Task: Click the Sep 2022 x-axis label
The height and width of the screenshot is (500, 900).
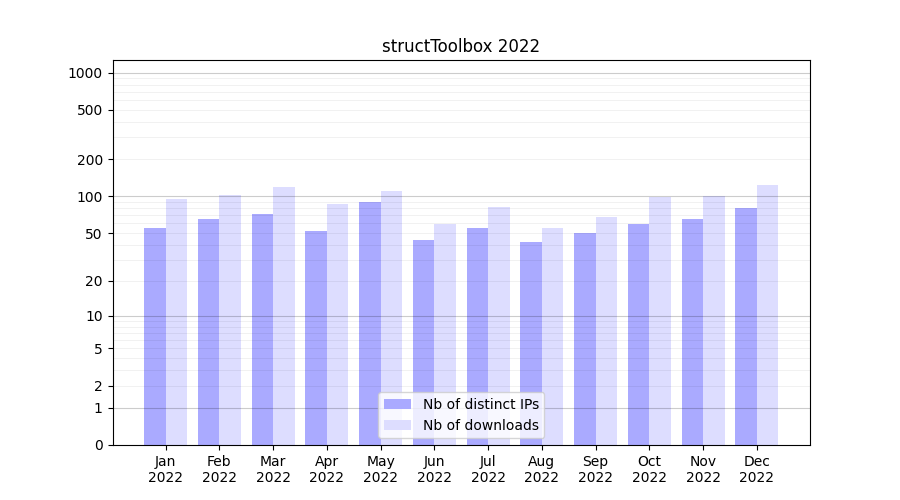Action: tap(595, 469)
